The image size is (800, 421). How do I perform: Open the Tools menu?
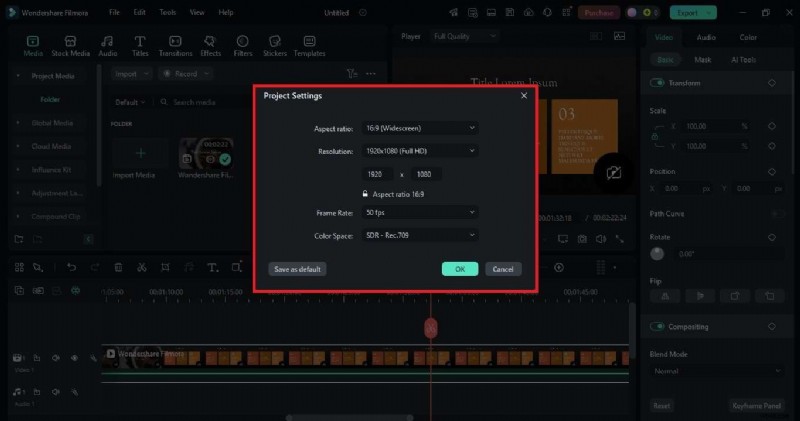point(167,12)
